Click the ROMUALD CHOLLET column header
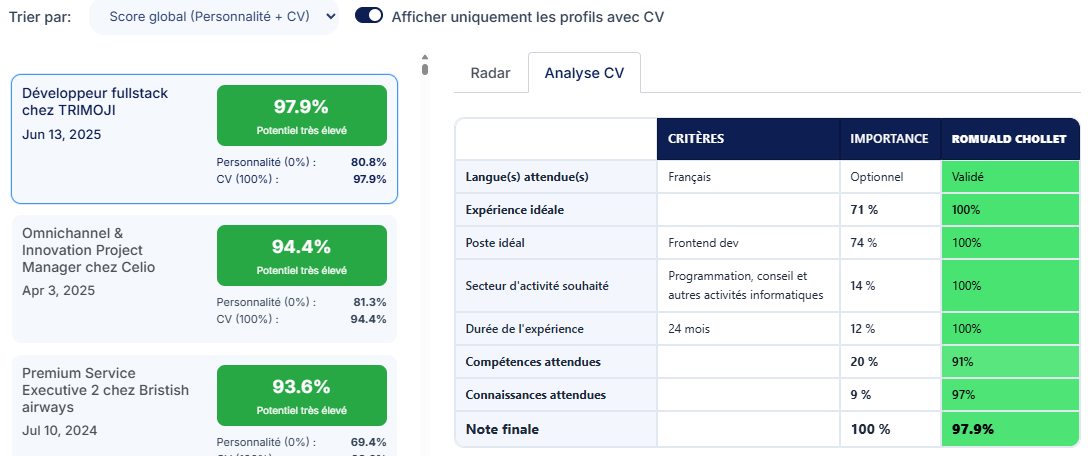 pyautogui.click(x=1010, y=139)
